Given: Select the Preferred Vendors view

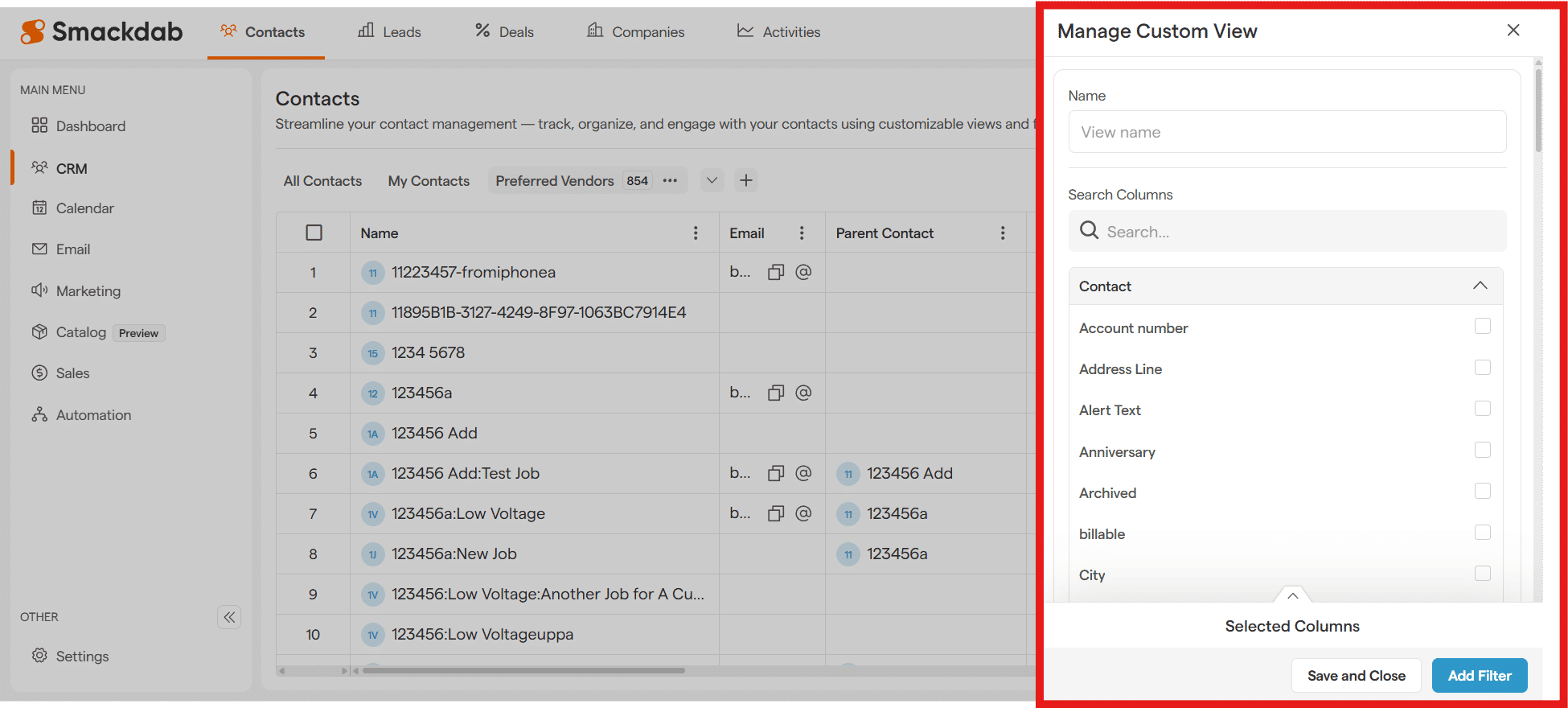Looking at the screenshot, I should point(555,181).
